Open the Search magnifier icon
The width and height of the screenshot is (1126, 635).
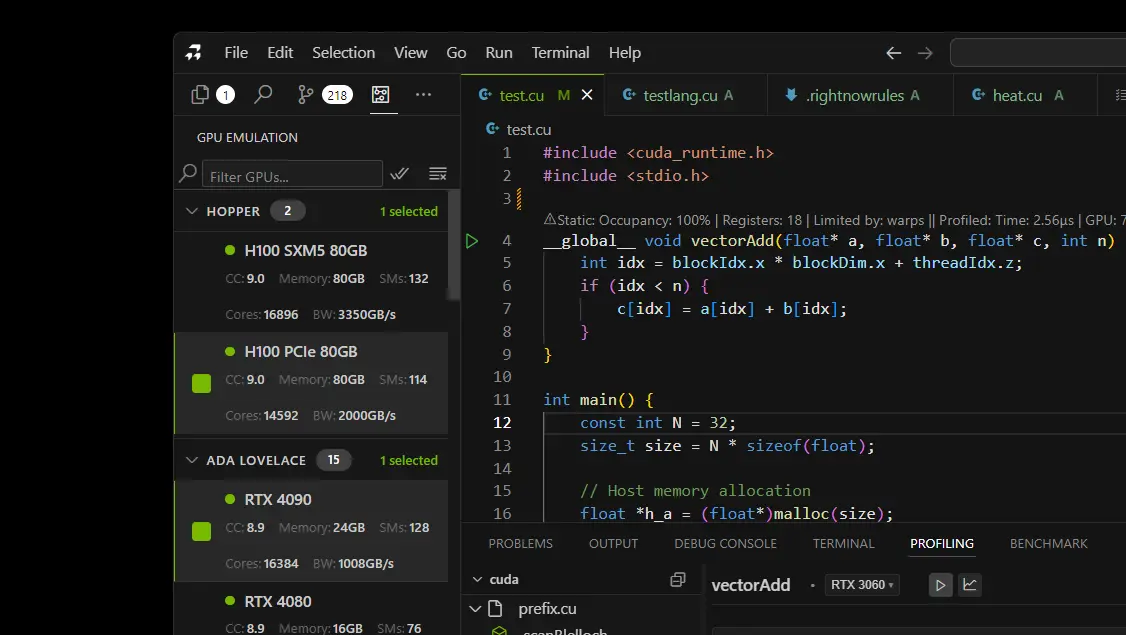click(263, 95)
